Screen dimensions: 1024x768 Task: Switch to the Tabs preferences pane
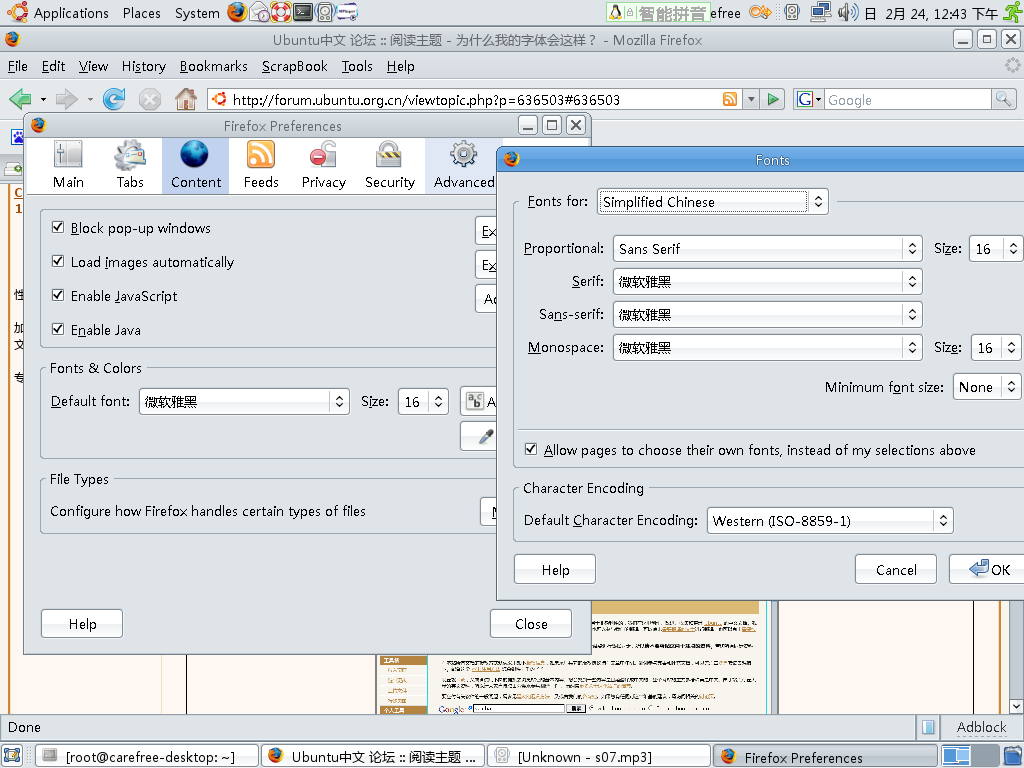click(x=130, y=165)
